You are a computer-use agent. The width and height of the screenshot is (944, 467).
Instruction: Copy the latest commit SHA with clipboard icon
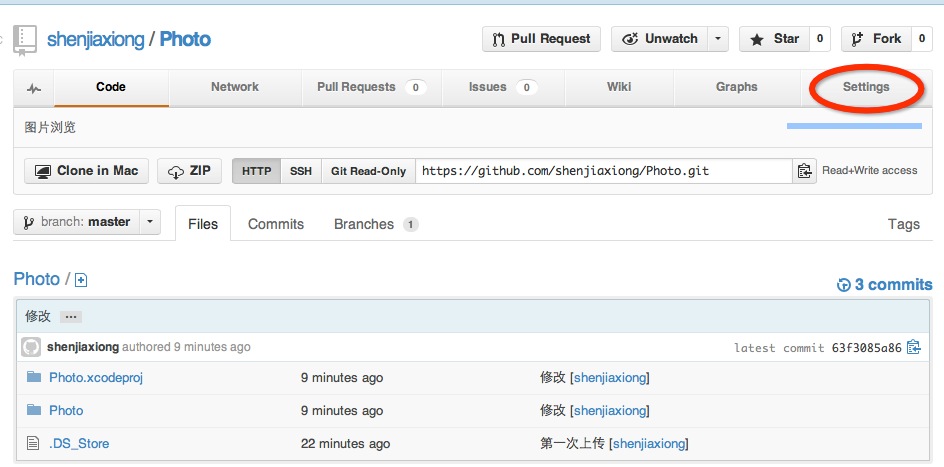pyautogui.click(x=913, y=347)
